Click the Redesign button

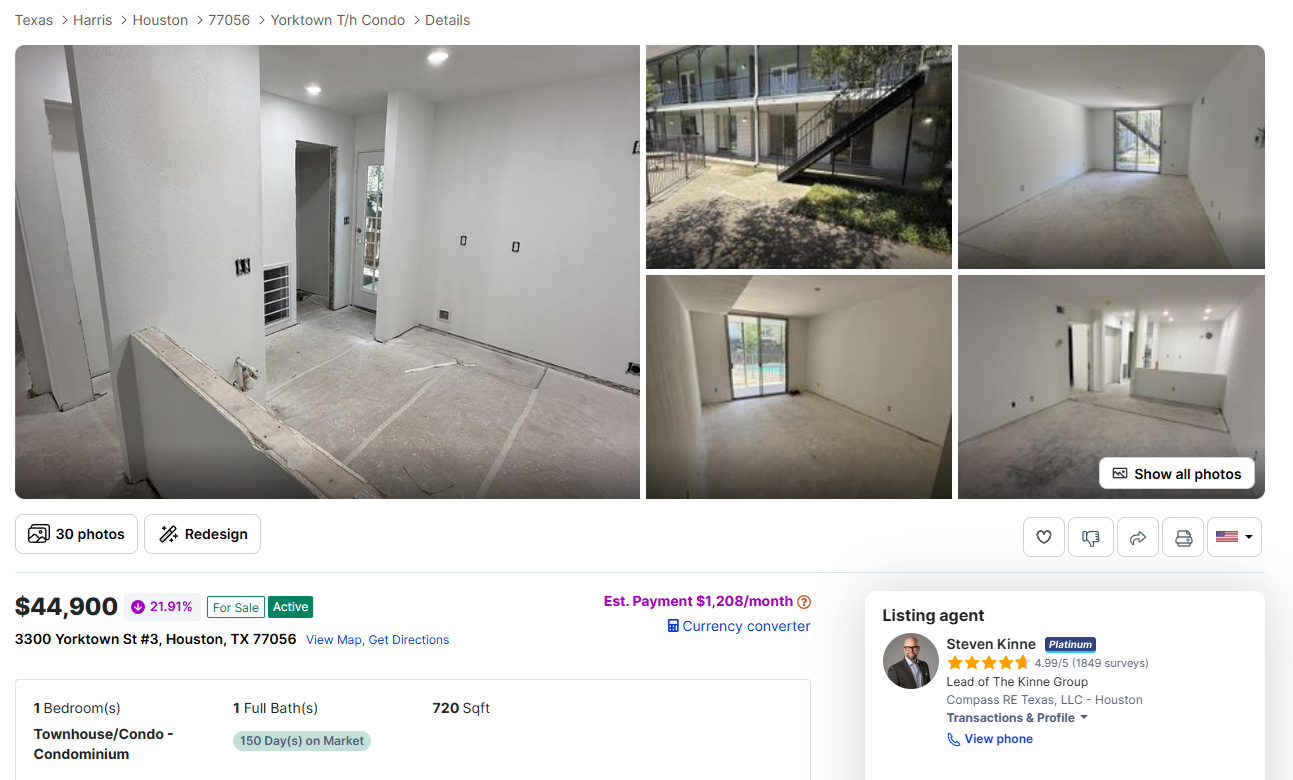202,534
